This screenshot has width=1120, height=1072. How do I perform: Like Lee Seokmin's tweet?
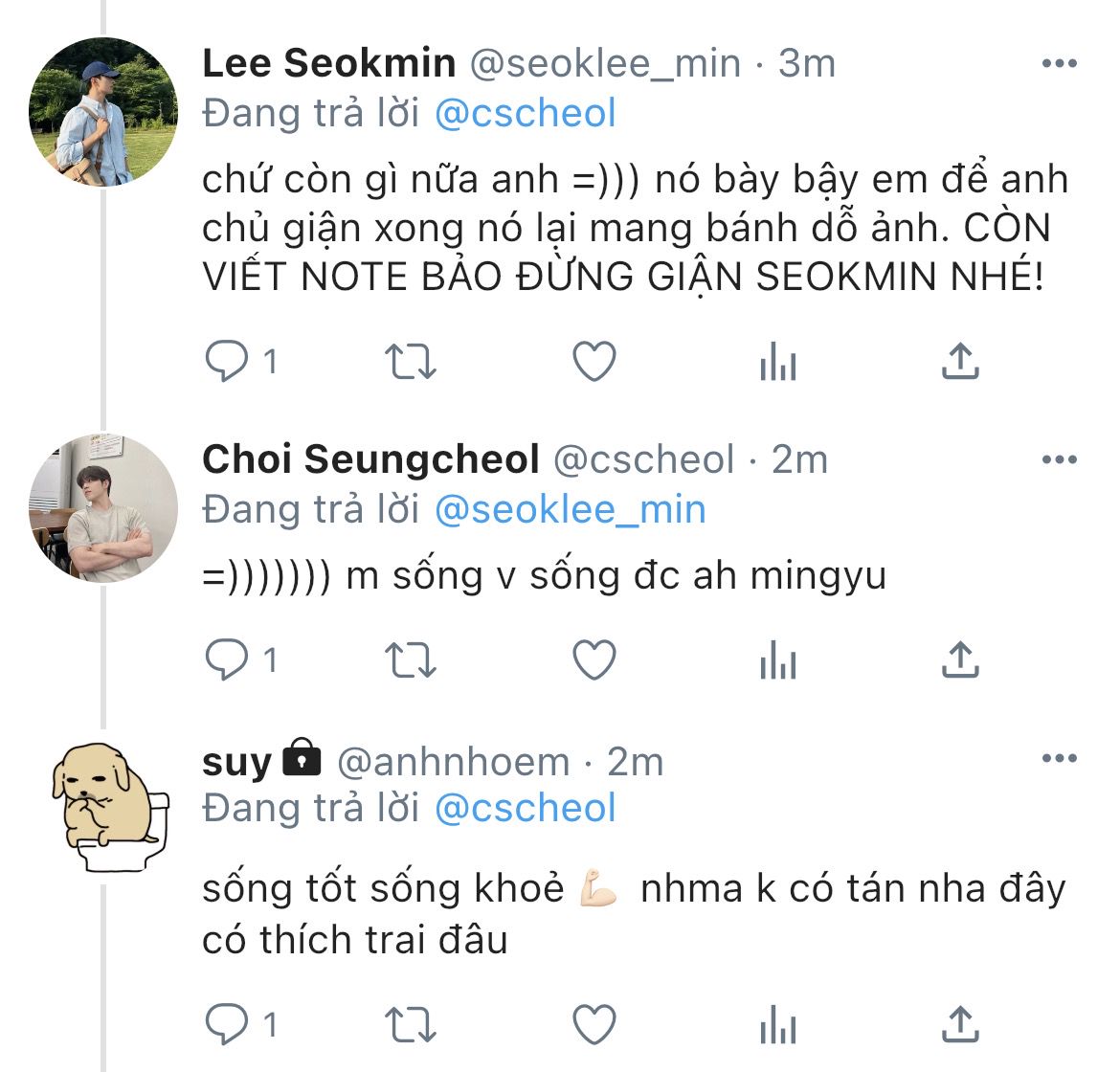click(594, 362)
